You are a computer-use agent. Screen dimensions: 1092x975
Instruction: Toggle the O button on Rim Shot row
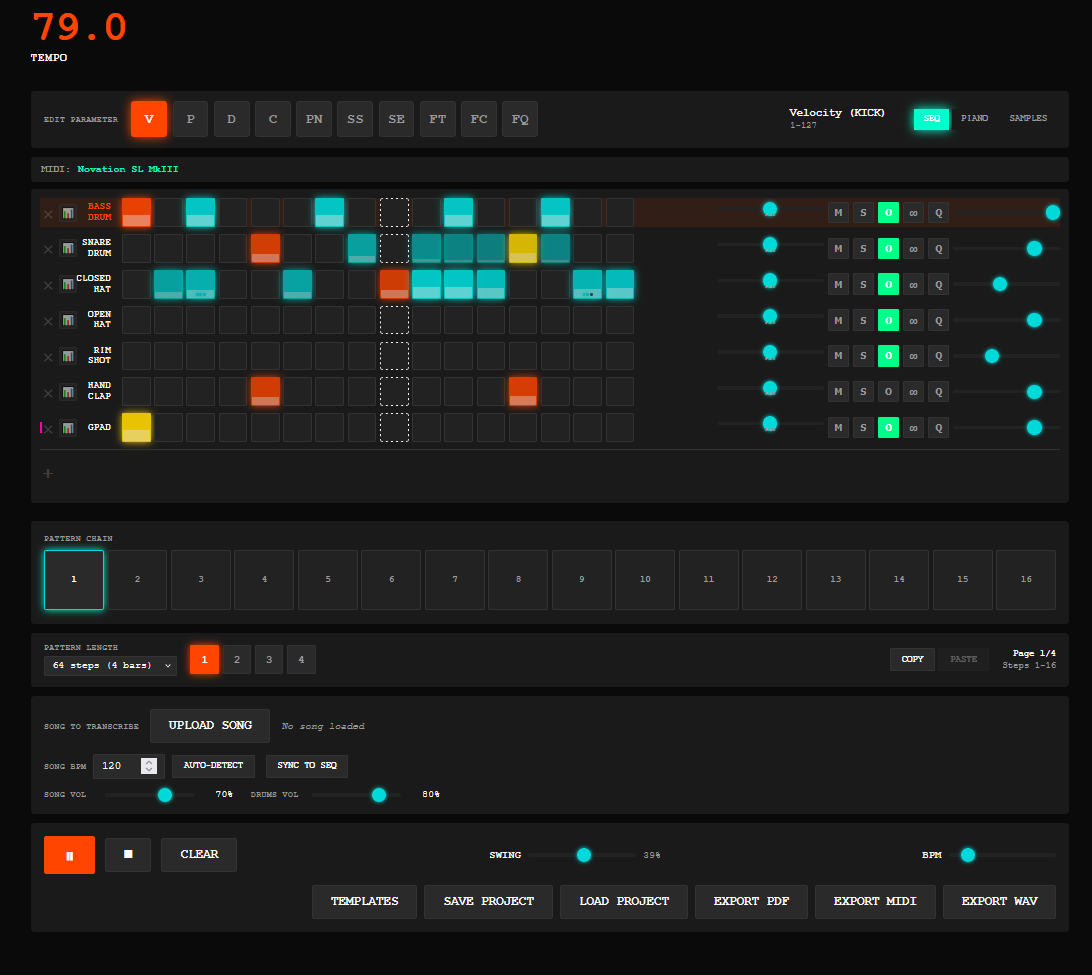tap(888, 356)
